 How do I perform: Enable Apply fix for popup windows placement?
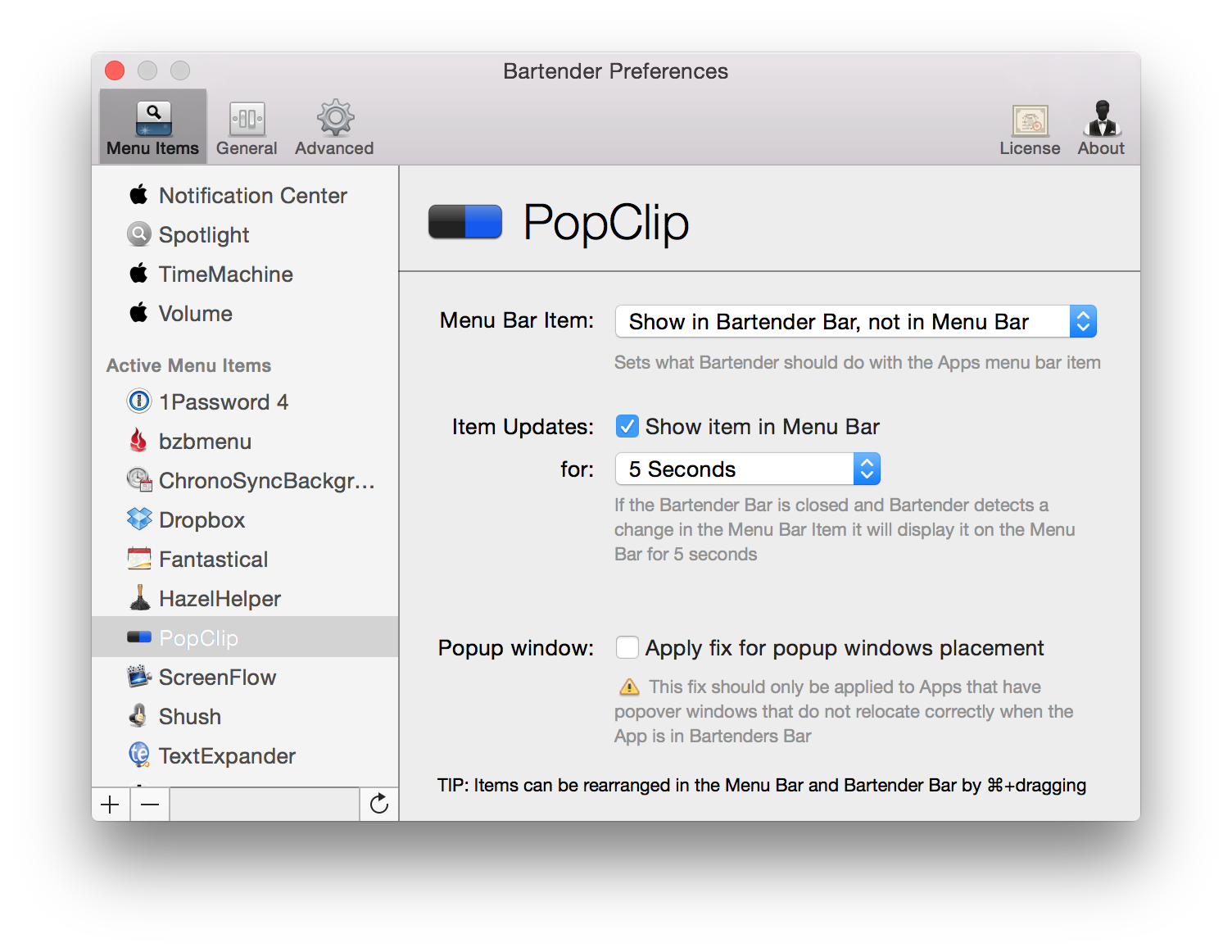(627, 647)
